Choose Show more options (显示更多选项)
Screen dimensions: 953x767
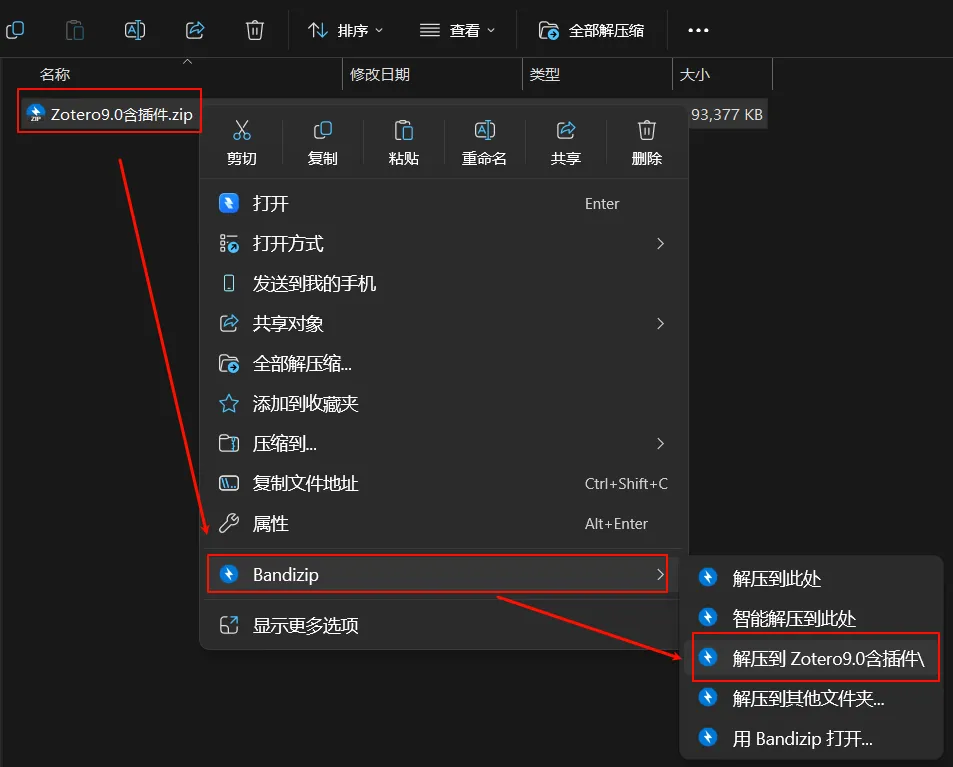444,625
